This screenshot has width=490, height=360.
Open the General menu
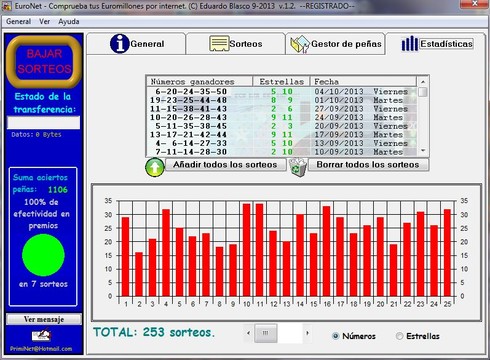pos(18,22)
